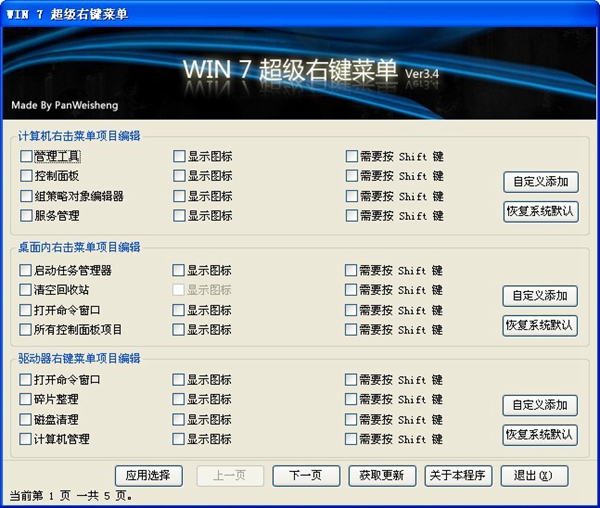
Task: Tick 显示图标 for 计算机管理
Action: (x=179, y=439)
